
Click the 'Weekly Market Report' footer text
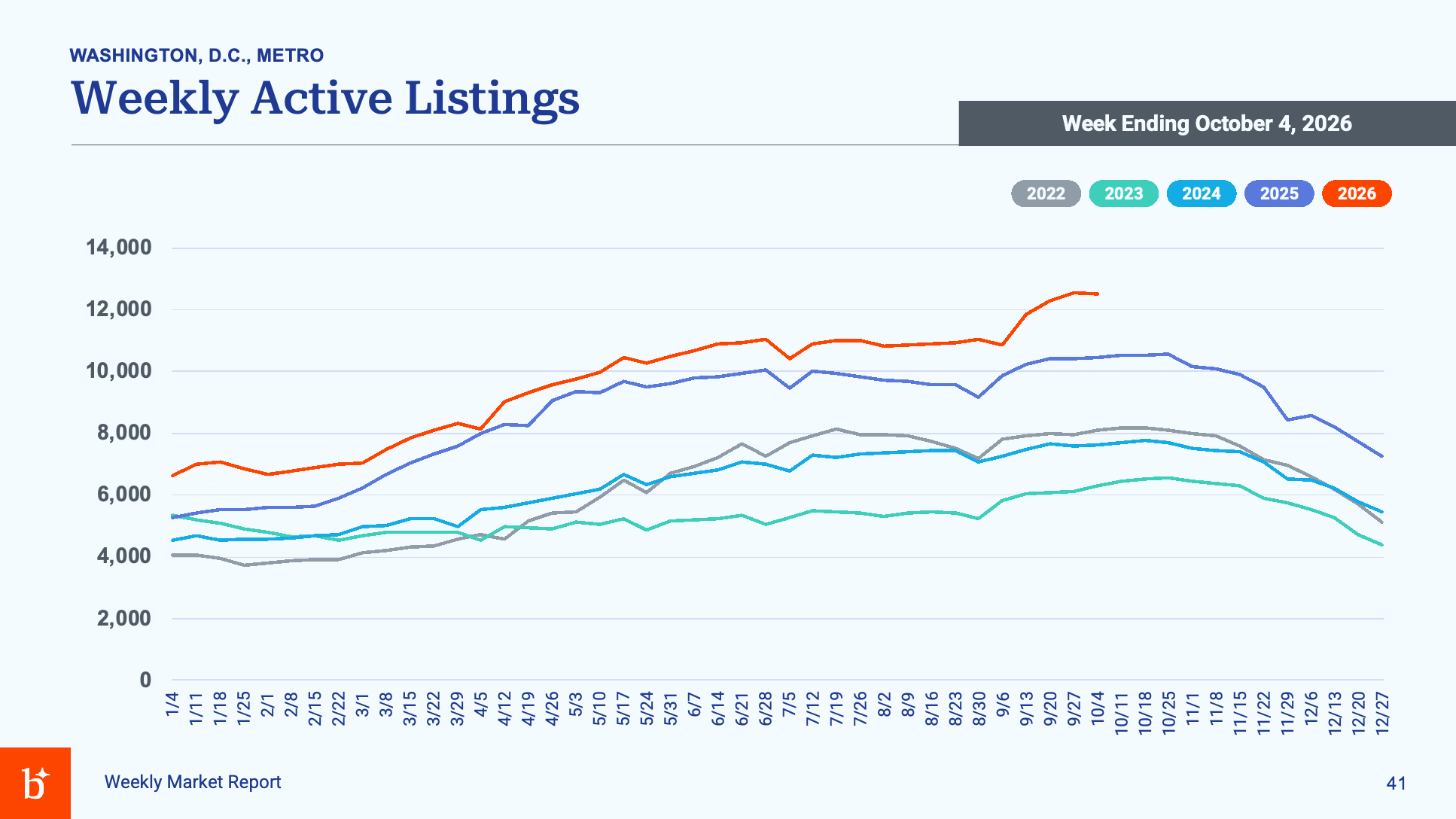tap(193, 782)
